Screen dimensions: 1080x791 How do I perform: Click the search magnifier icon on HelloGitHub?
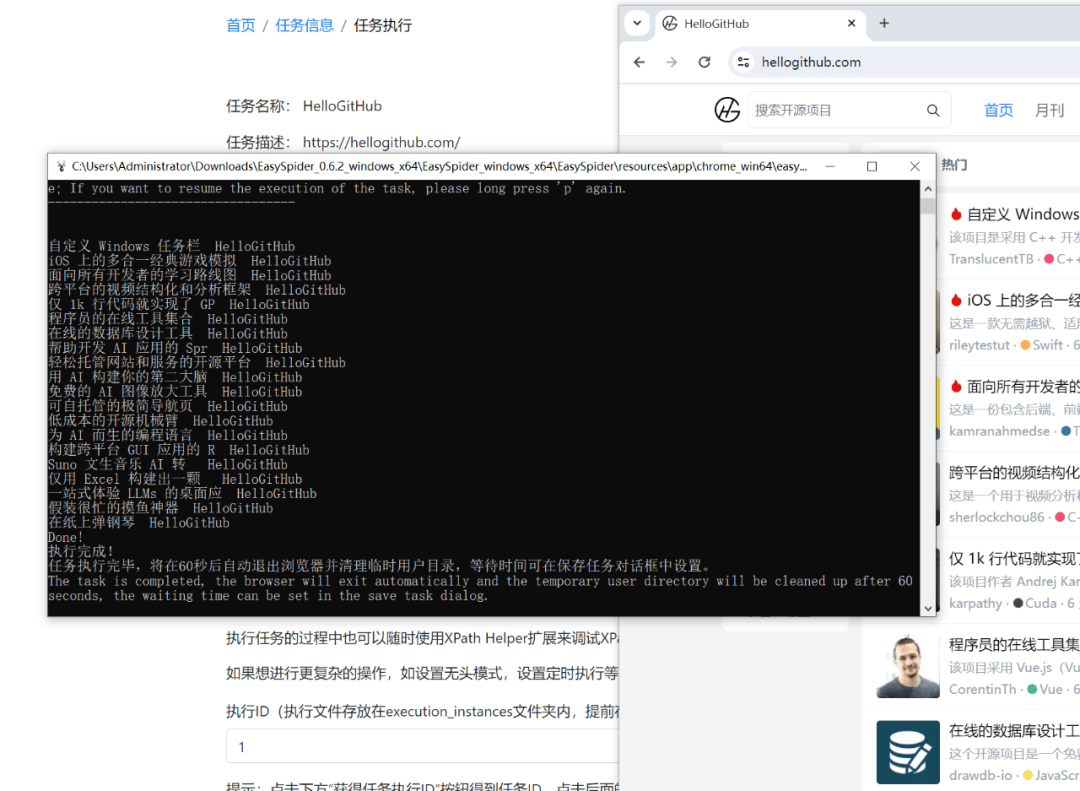click(x=933, y=110)
